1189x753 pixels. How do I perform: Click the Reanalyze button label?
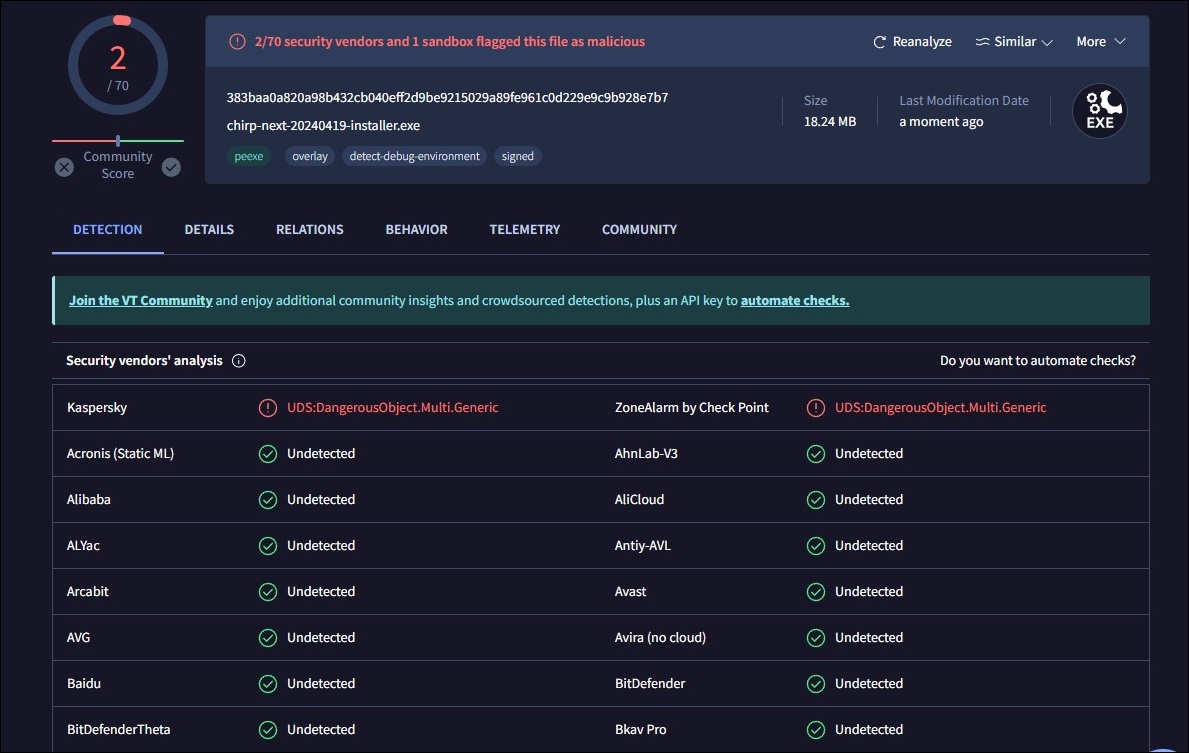[922, 42]
